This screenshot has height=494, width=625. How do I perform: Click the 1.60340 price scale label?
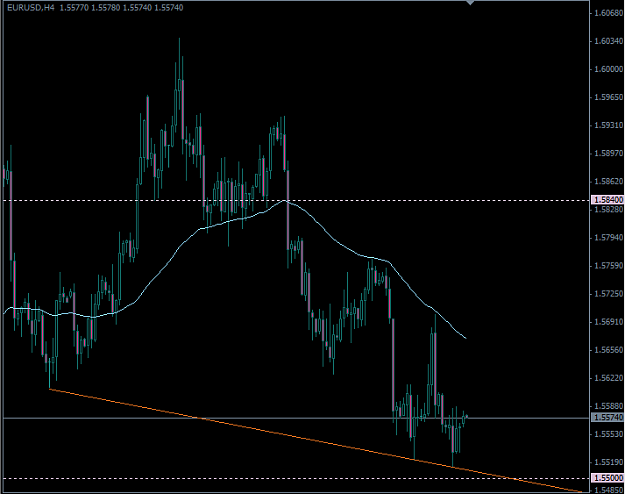point(608,41)
